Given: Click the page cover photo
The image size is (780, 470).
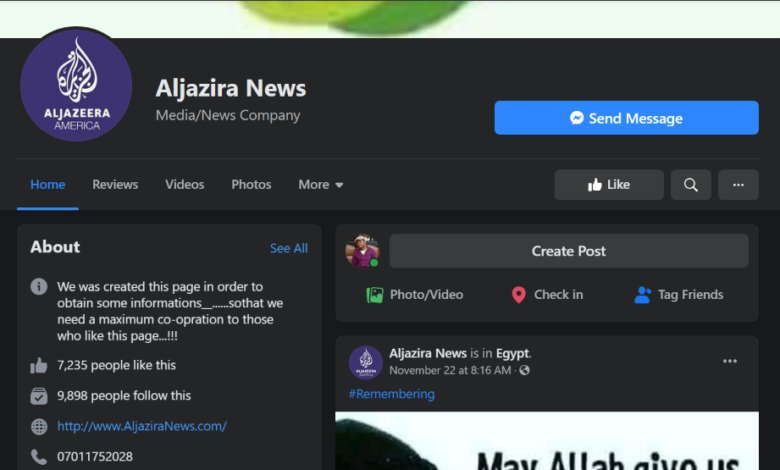Looking at the screenshot, I should click(390, 18).
